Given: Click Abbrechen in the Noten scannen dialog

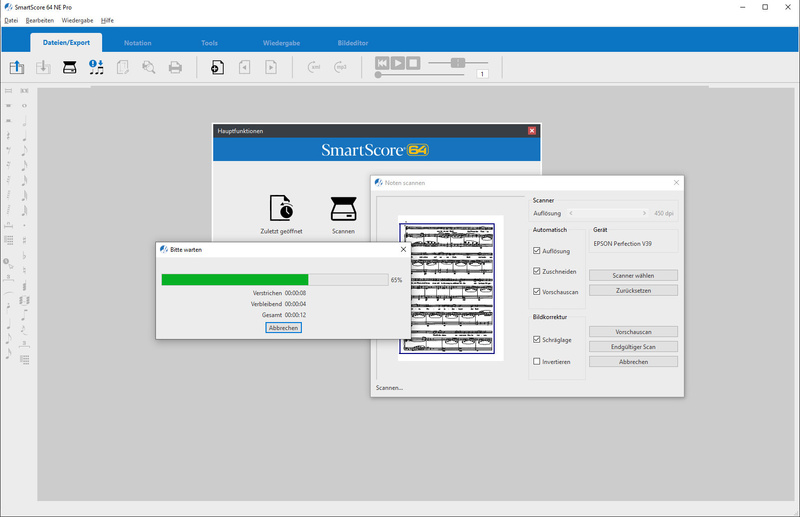Looking at the screenshot, I should point(633,361).
